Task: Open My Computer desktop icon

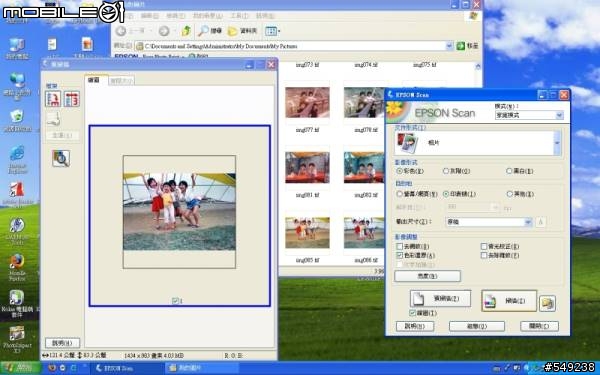Action: [17, 45]
